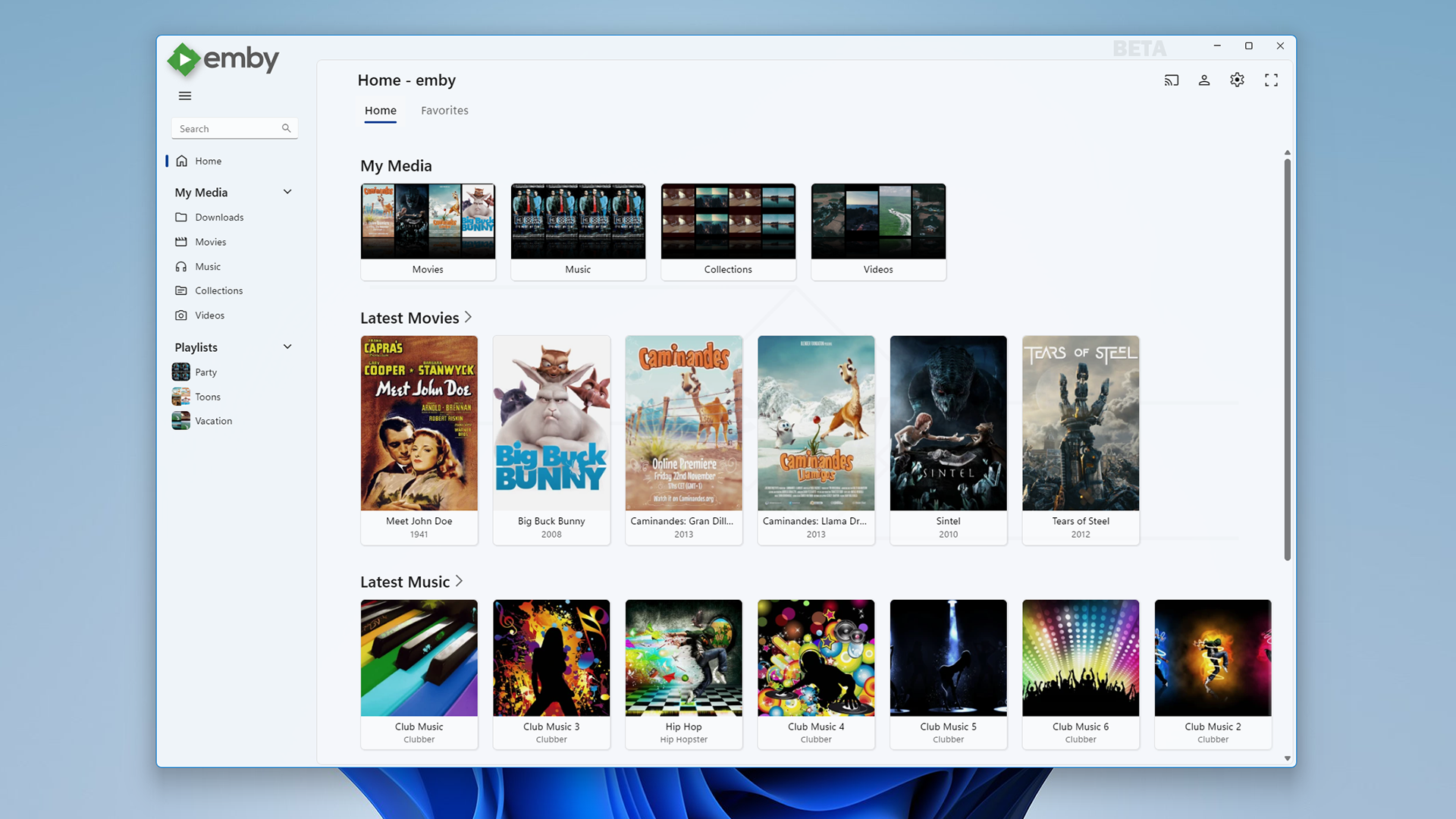Click into the Search input field

click(234, 128)
